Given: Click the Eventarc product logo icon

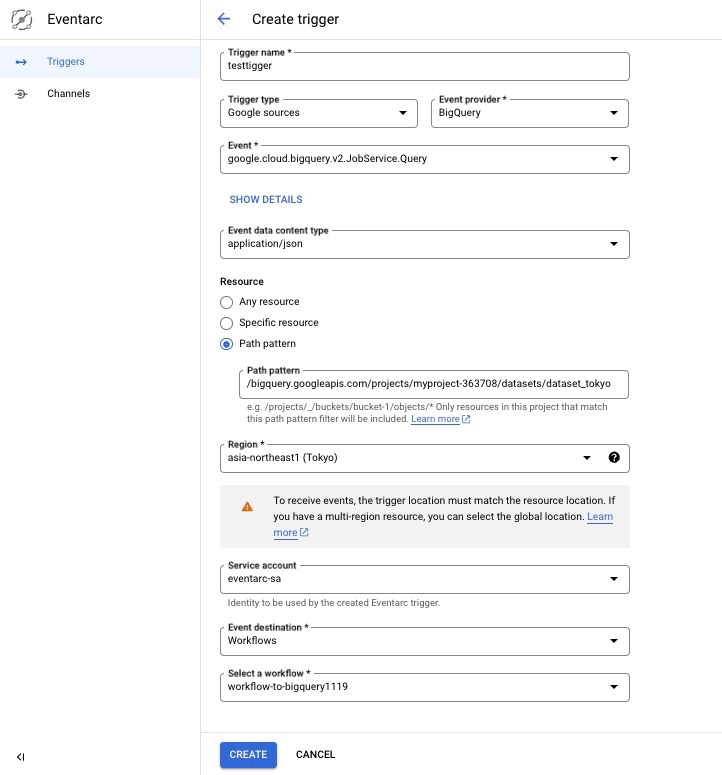Looking at the screenshot, I should click(x=22, y=20).
